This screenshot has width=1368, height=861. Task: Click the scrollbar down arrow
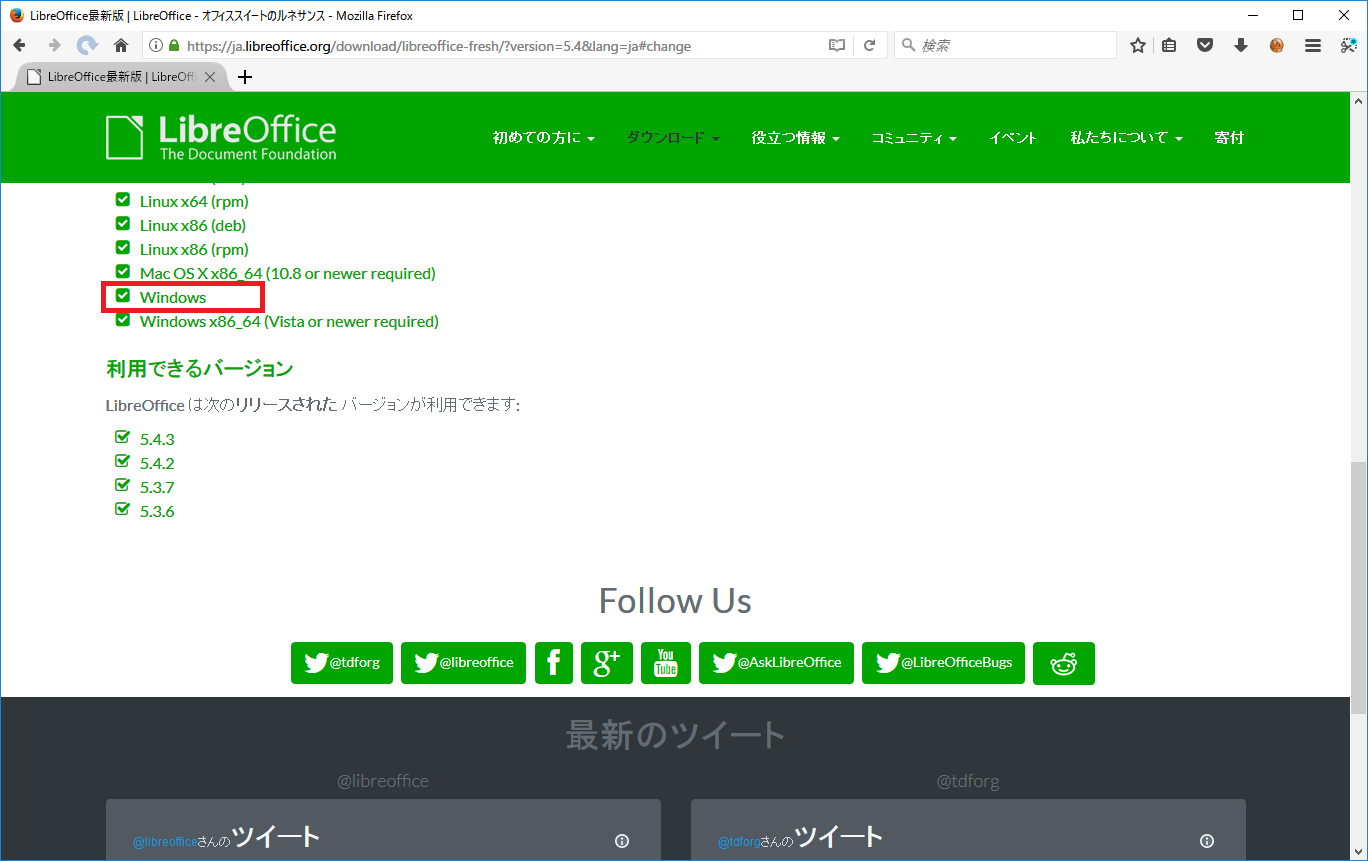click(1358, 852)
